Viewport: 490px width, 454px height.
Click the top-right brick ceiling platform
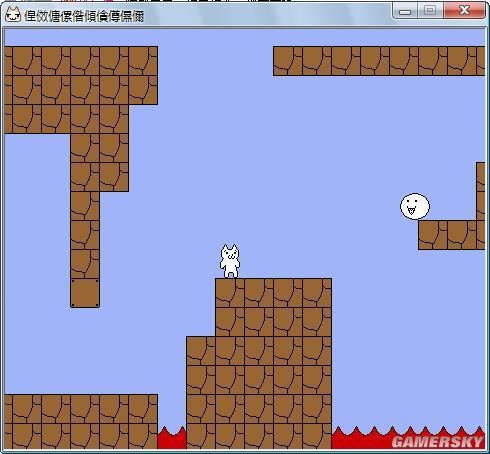point(379,61)
